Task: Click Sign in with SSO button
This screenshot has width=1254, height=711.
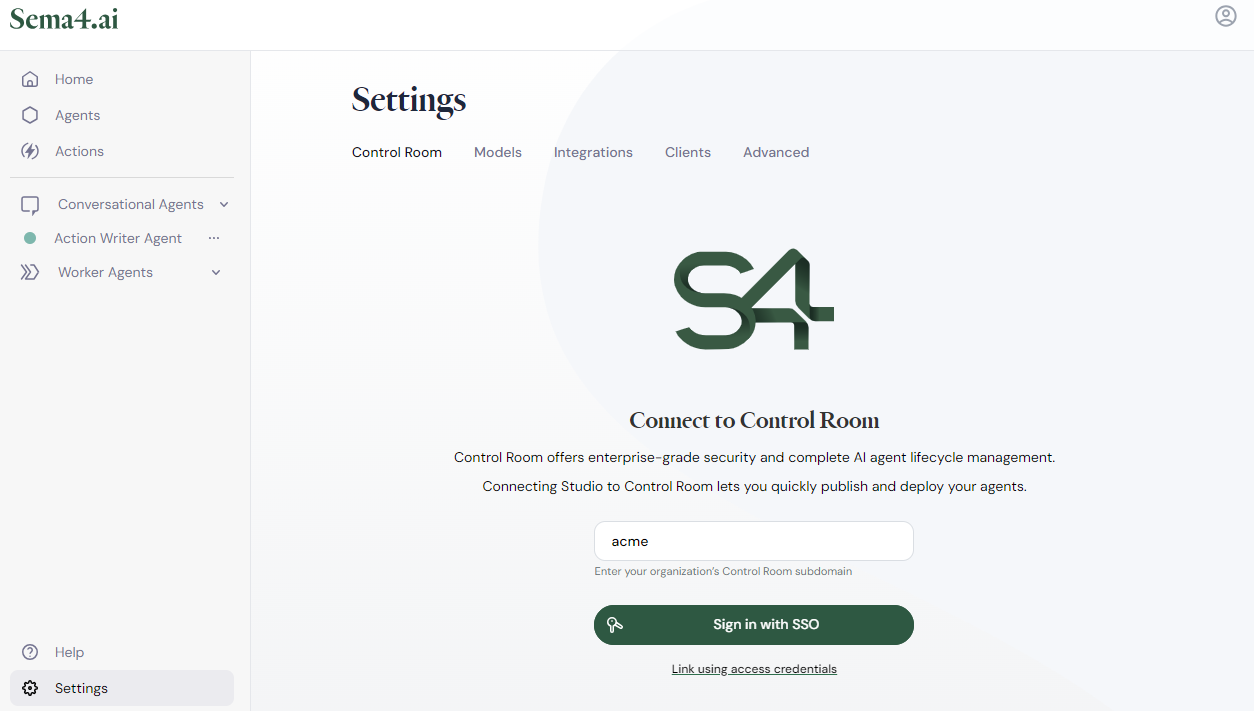Action: pos(754,625)
